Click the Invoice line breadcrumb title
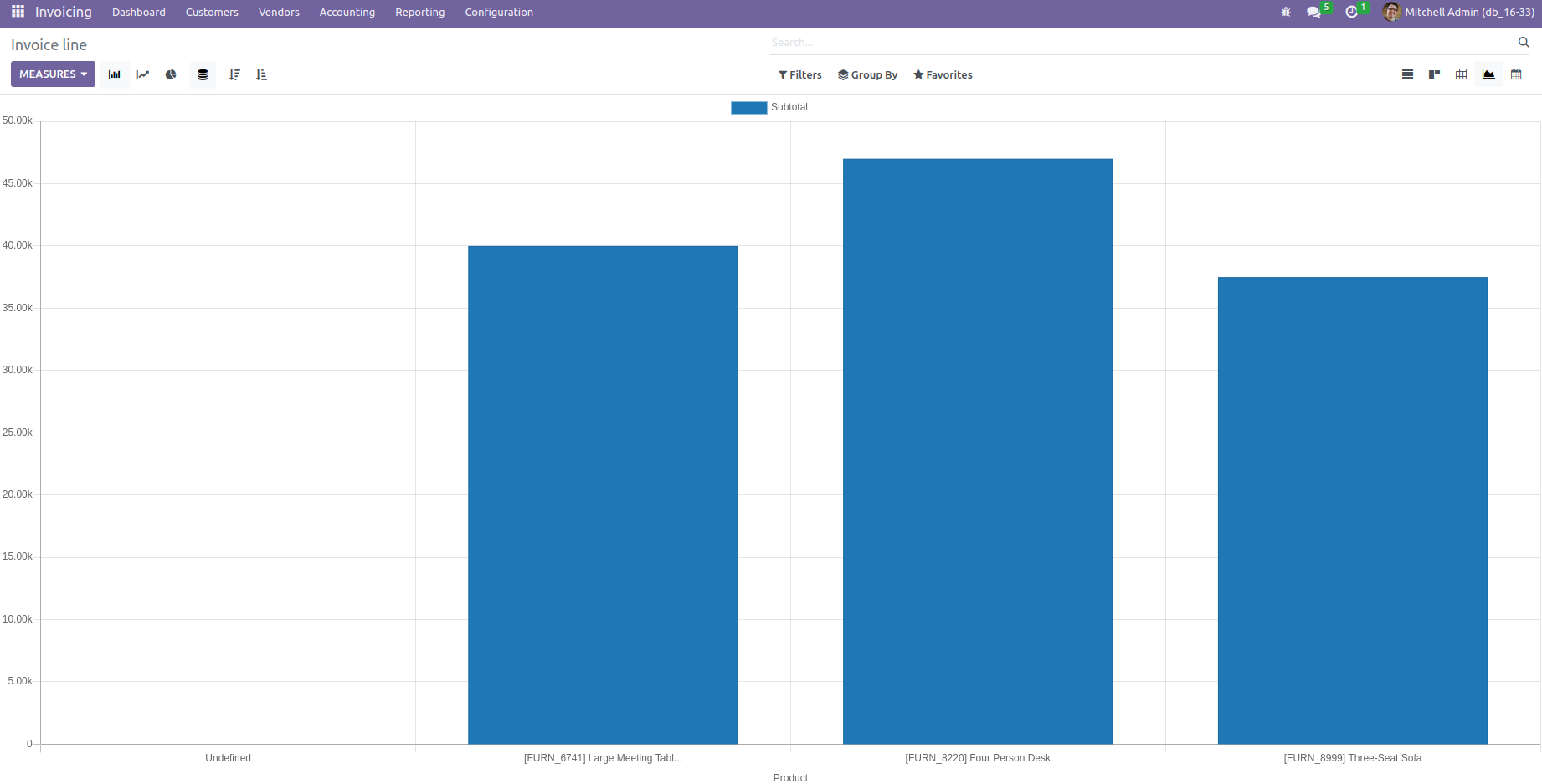Image resolution: width=1542 pixels, height=784 pixels. tap(49, 45)
